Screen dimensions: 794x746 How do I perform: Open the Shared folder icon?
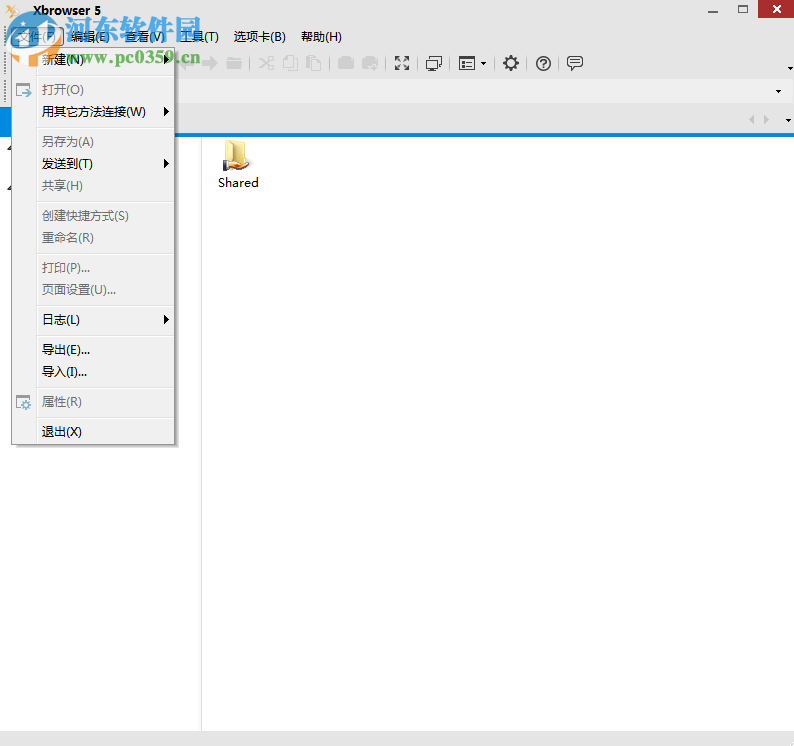[235, 156]
